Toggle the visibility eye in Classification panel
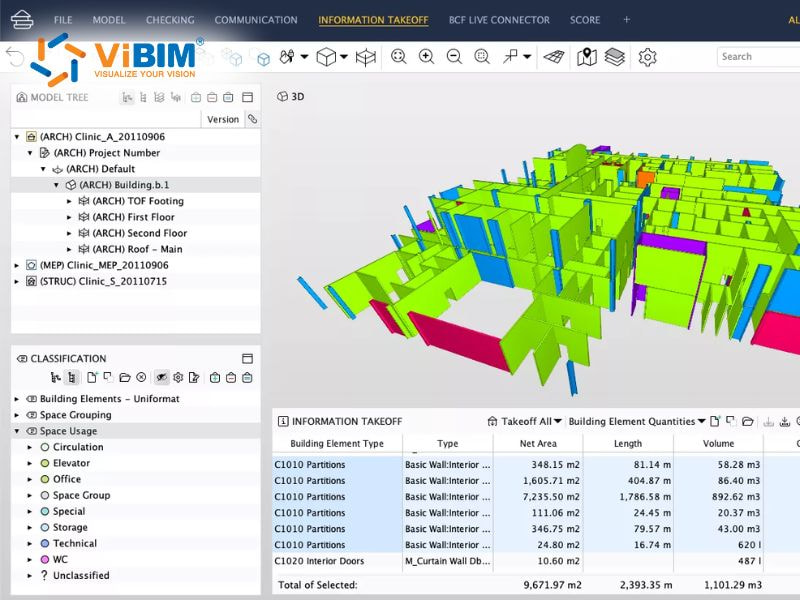This screenshot has width=800, height=600. 162,378
